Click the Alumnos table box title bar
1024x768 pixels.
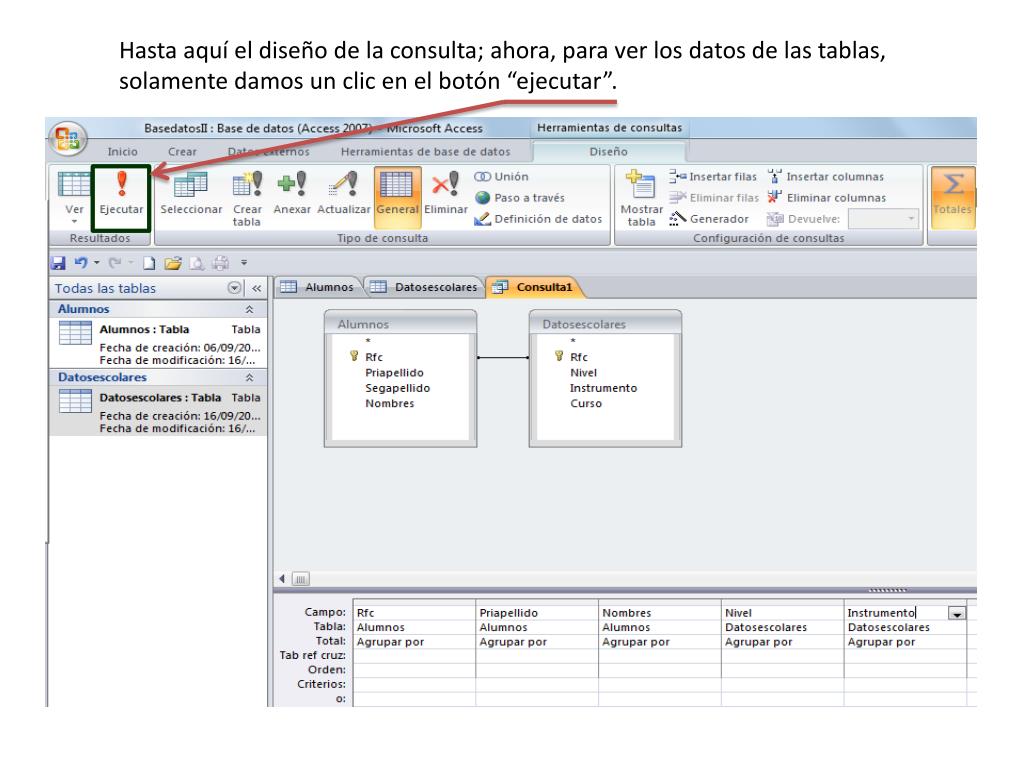[400, 324]
